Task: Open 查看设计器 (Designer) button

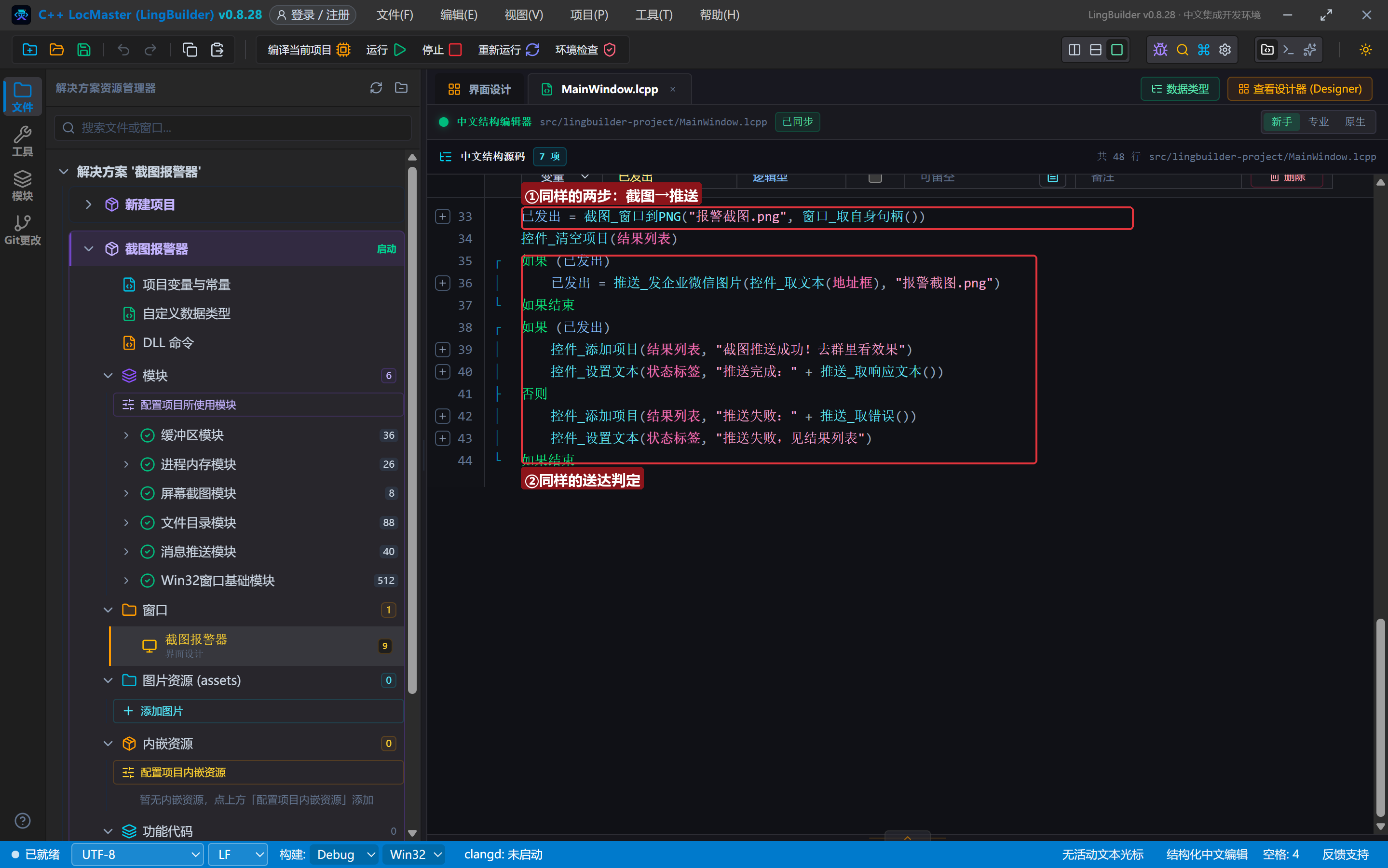Action: pyautogui.click(x=1300, y=89)
